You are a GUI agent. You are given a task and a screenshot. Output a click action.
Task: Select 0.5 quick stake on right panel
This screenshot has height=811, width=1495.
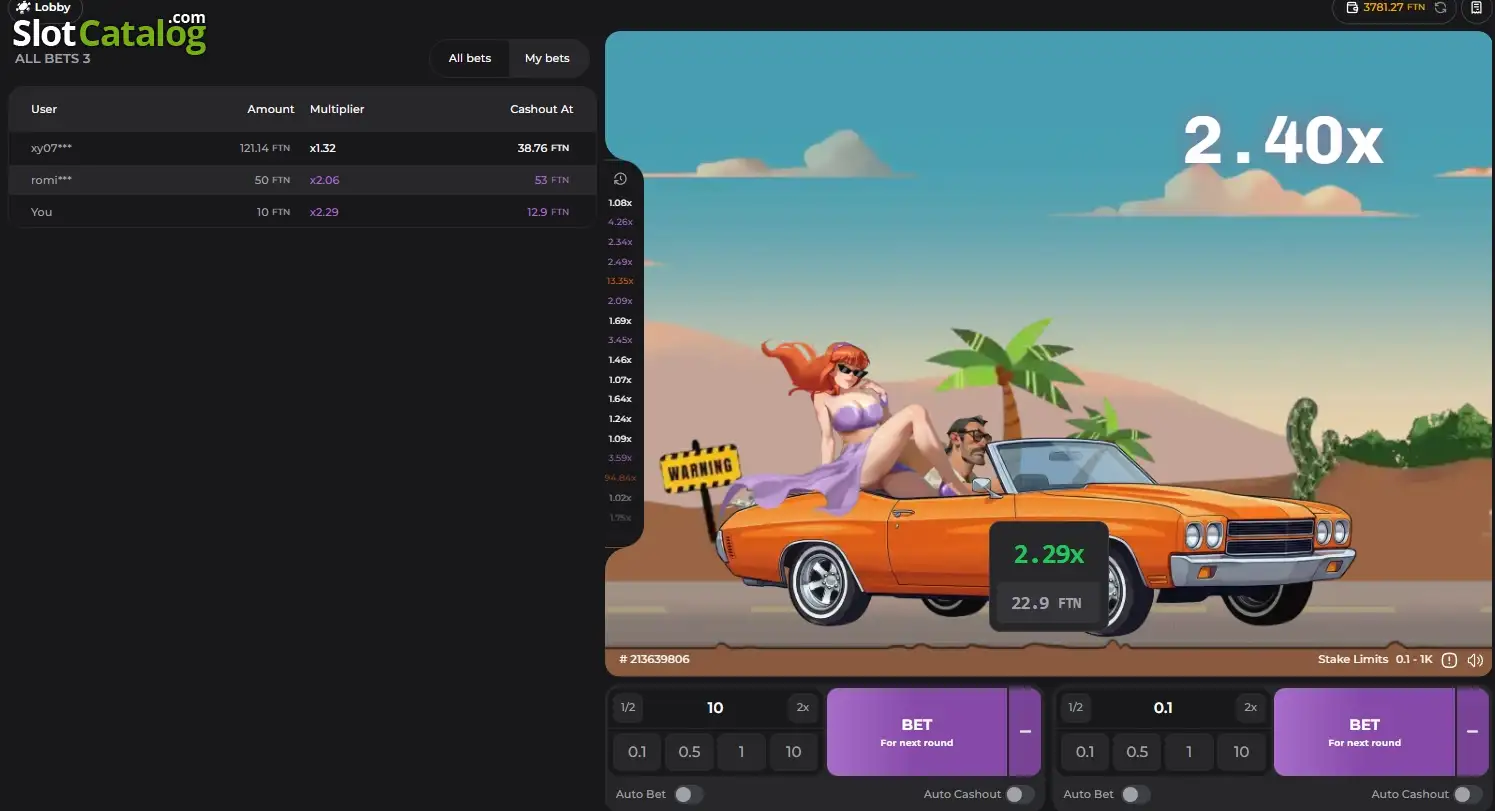[1137, 752]
